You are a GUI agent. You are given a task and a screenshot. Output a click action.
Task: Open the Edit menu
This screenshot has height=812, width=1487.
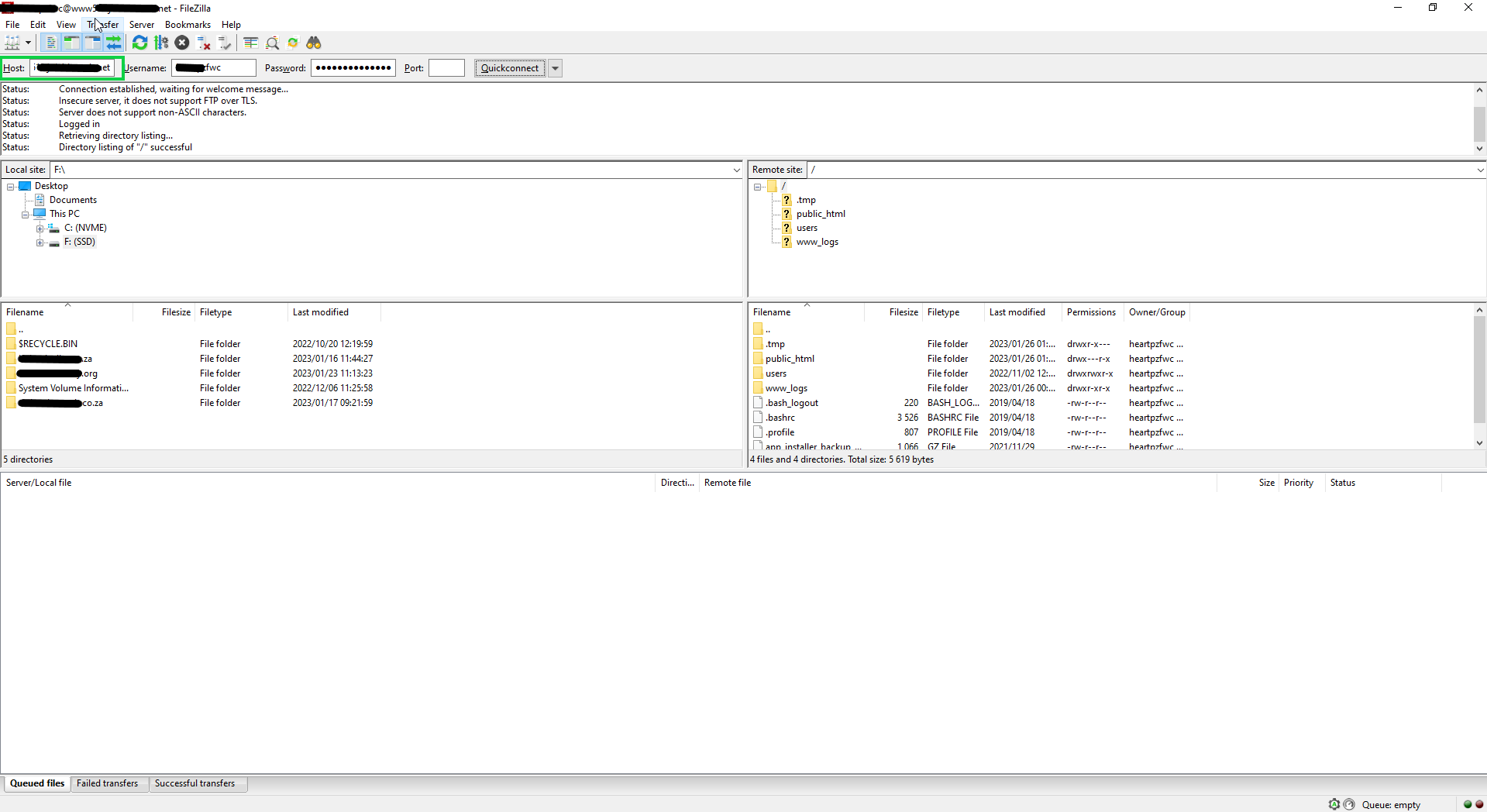[38, 25]
